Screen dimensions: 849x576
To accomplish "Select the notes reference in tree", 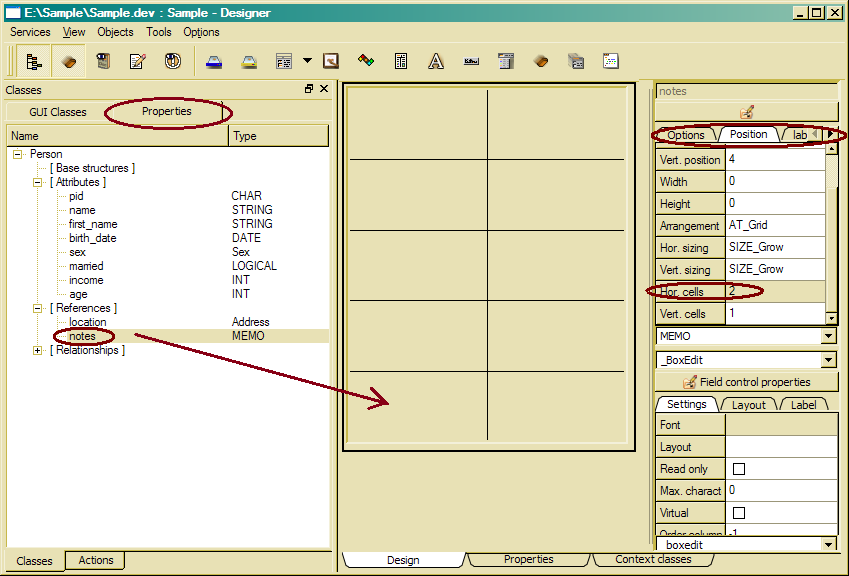I will (83, 337).
